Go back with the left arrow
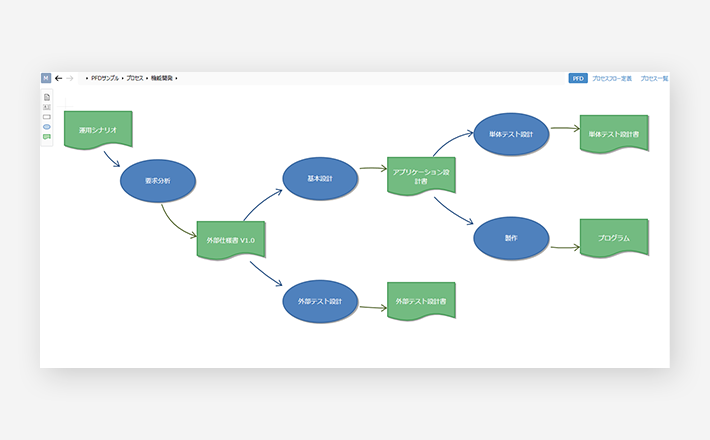 click(x=58, y=78)
